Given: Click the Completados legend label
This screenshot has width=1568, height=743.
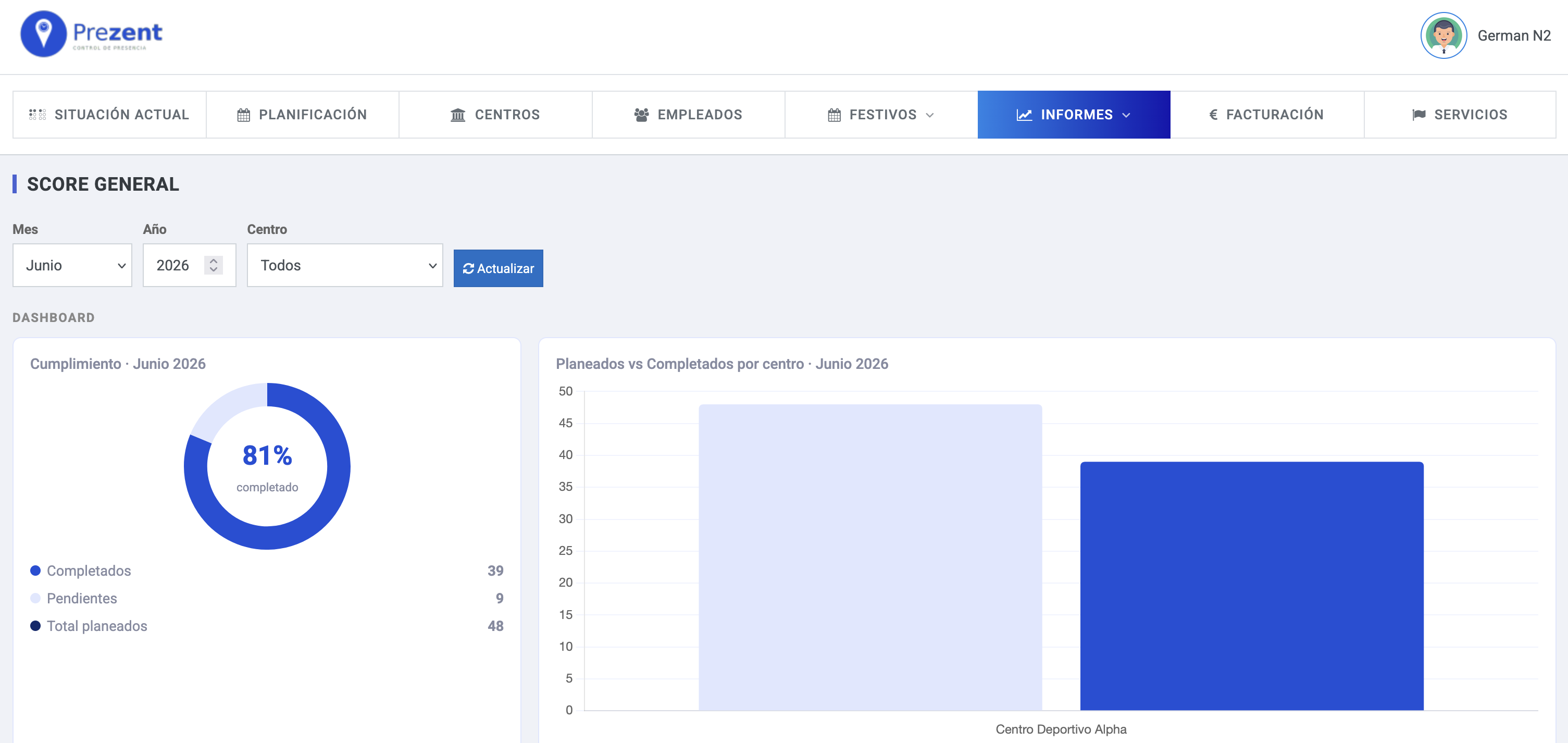Looking at the screenshot, I should (x=89, y=571).
